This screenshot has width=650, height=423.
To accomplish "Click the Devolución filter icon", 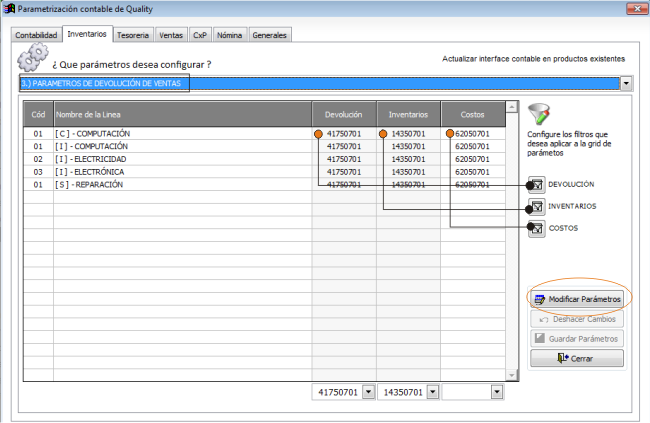I will [x=537, y=185].
